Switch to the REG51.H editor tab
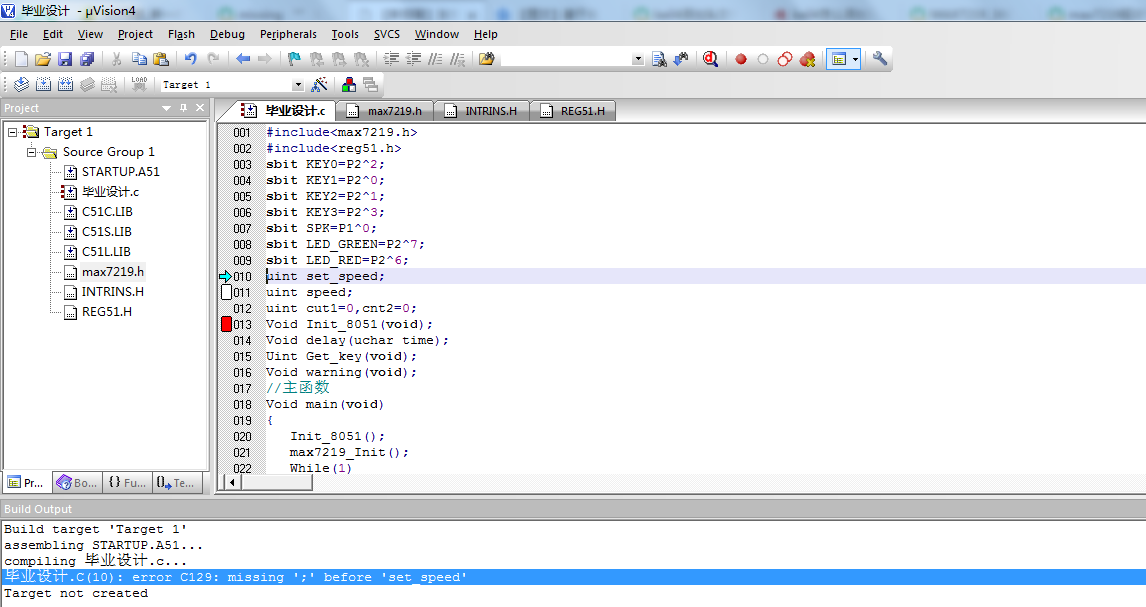 [574, 111]
